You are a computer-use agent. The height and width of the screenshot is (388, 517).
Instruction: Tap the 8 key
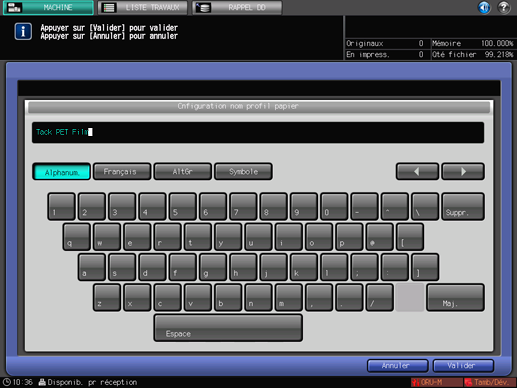[x=274, y=206]
